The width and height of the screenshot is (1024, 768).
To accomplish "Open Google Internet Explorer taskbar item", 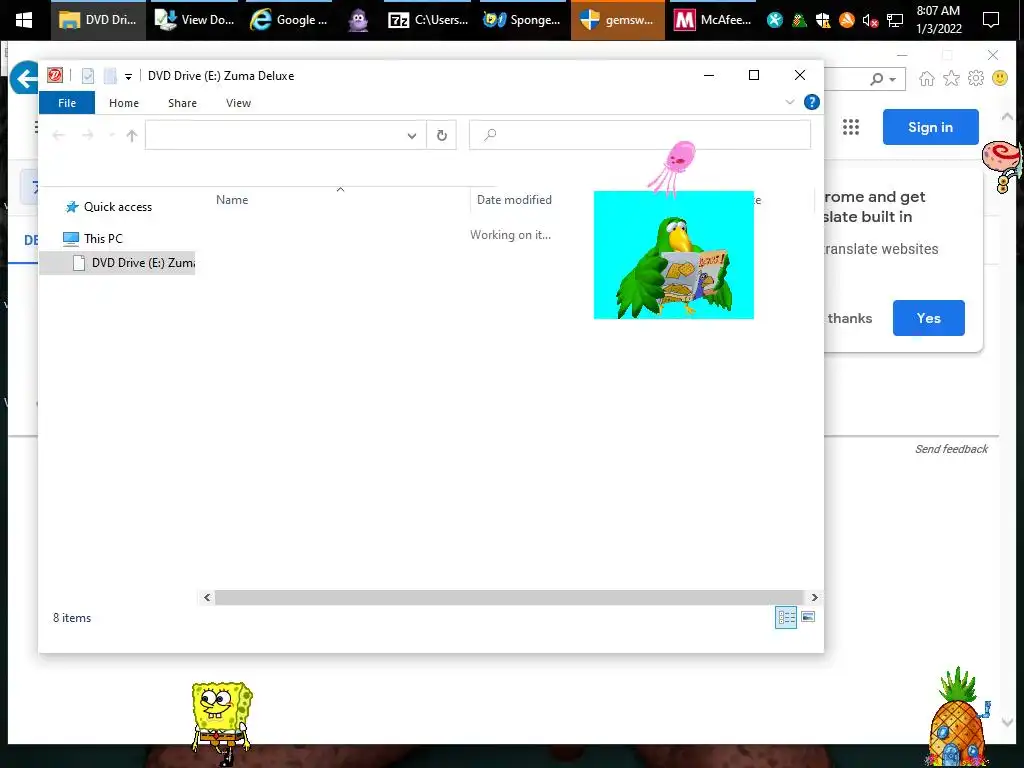I will (289, 20).
